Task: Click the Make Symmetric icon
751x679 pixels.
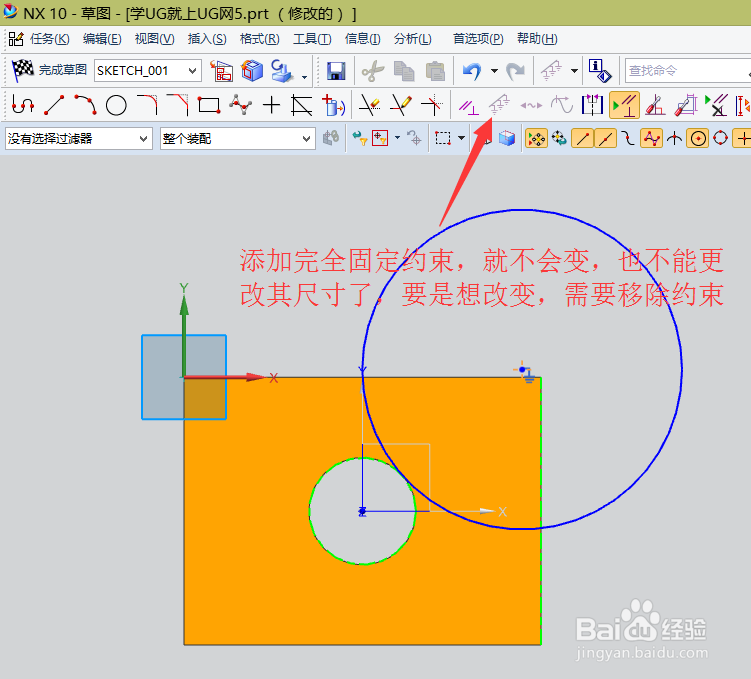Action: point(592,105)
